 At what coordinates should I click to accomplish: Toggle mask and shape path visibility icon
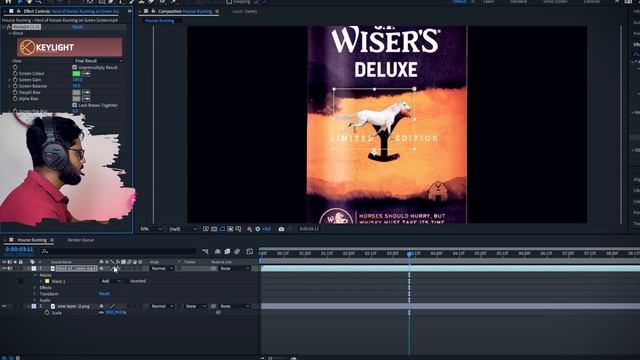pyautogui.click(x=222, y=229)
